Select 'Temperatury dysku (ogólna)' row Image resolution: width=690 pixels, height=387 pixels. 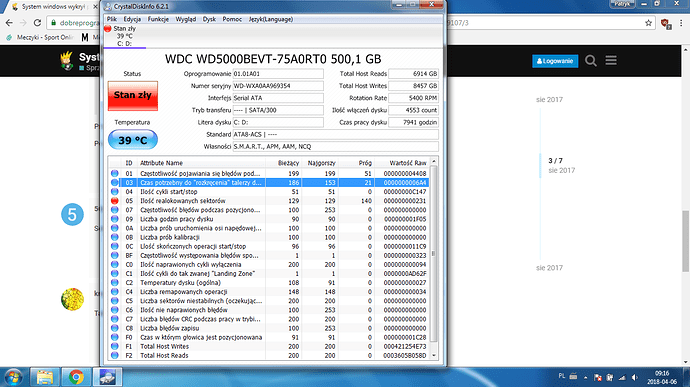(x=269, y=283)
